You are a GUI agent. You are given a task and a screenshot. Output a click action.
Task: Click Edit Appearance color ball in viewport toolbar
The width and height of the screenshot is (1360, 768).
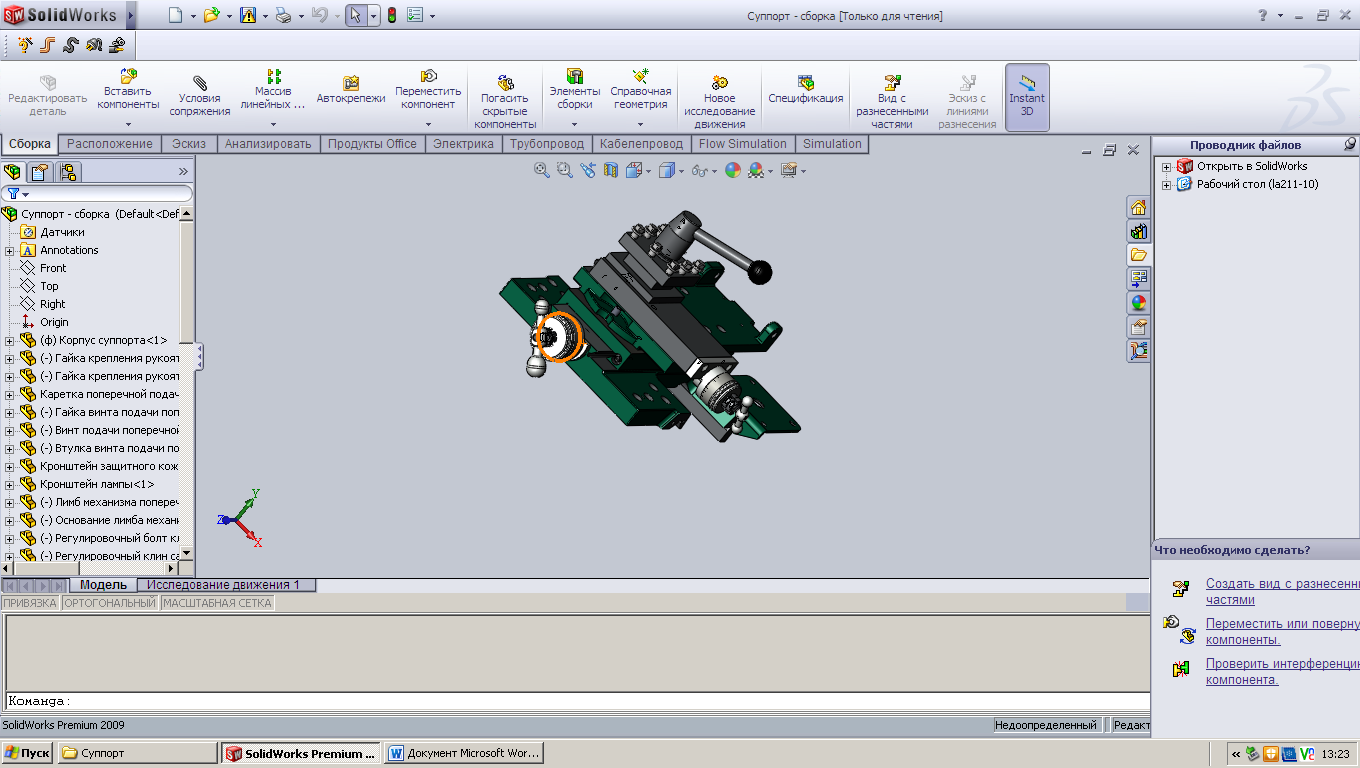click(x=733, y=171)
